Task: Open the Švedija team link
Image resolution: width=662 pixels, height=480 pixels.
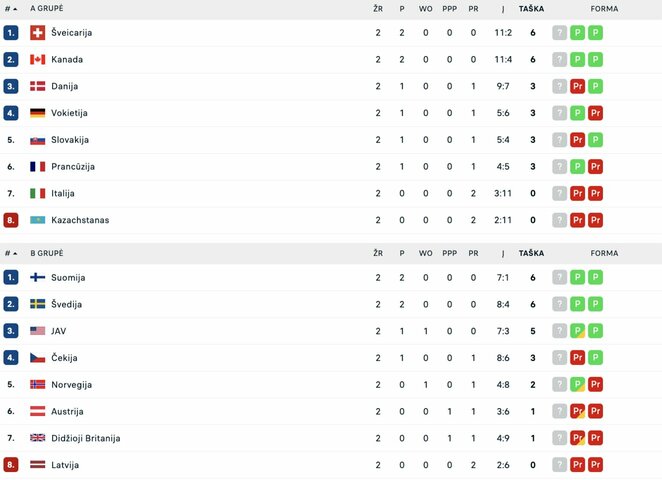Action: pyautogui.click(x=67, y=304)
